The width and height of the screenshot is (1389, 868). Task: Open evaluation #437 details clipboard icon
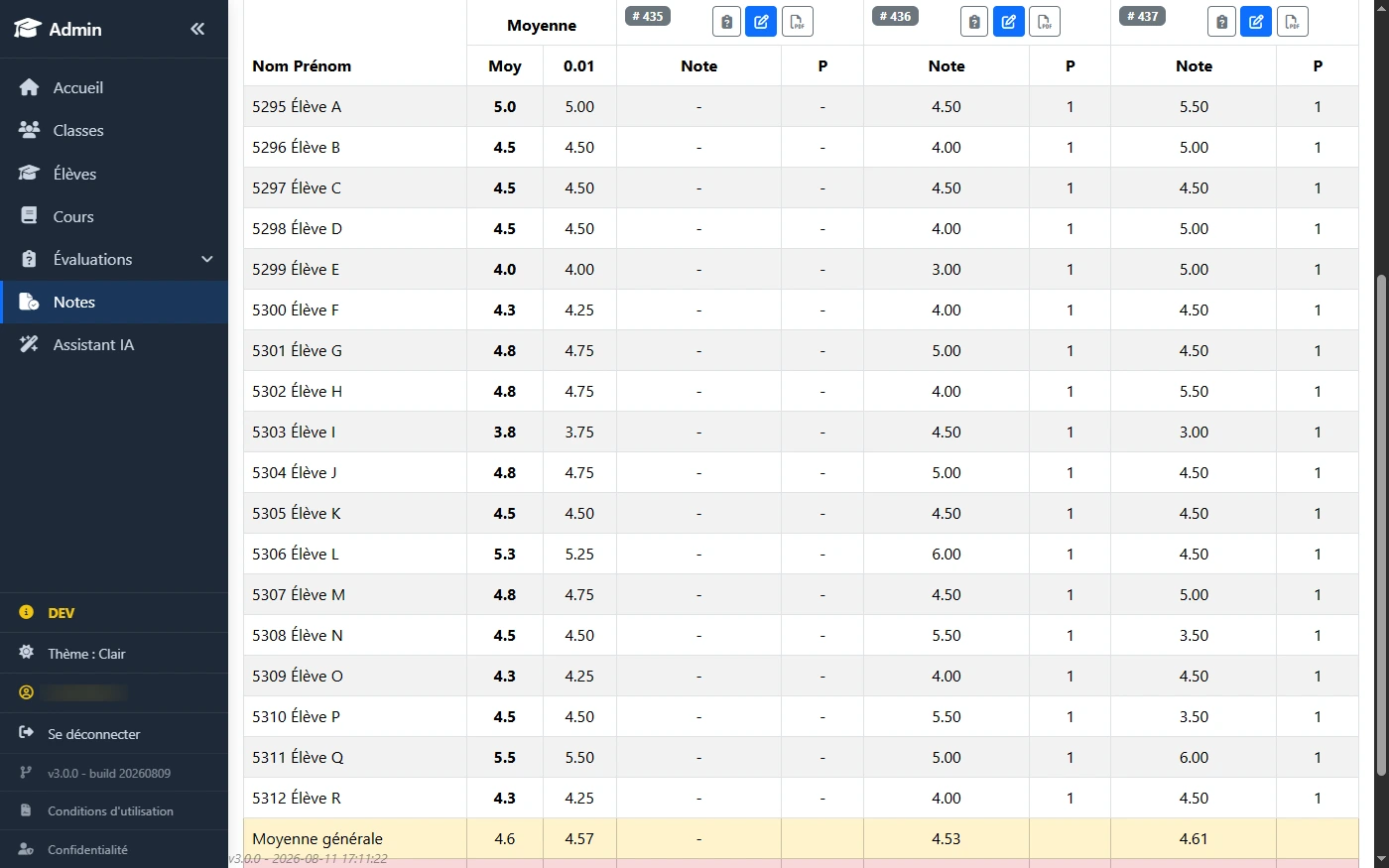point(1221,21)
